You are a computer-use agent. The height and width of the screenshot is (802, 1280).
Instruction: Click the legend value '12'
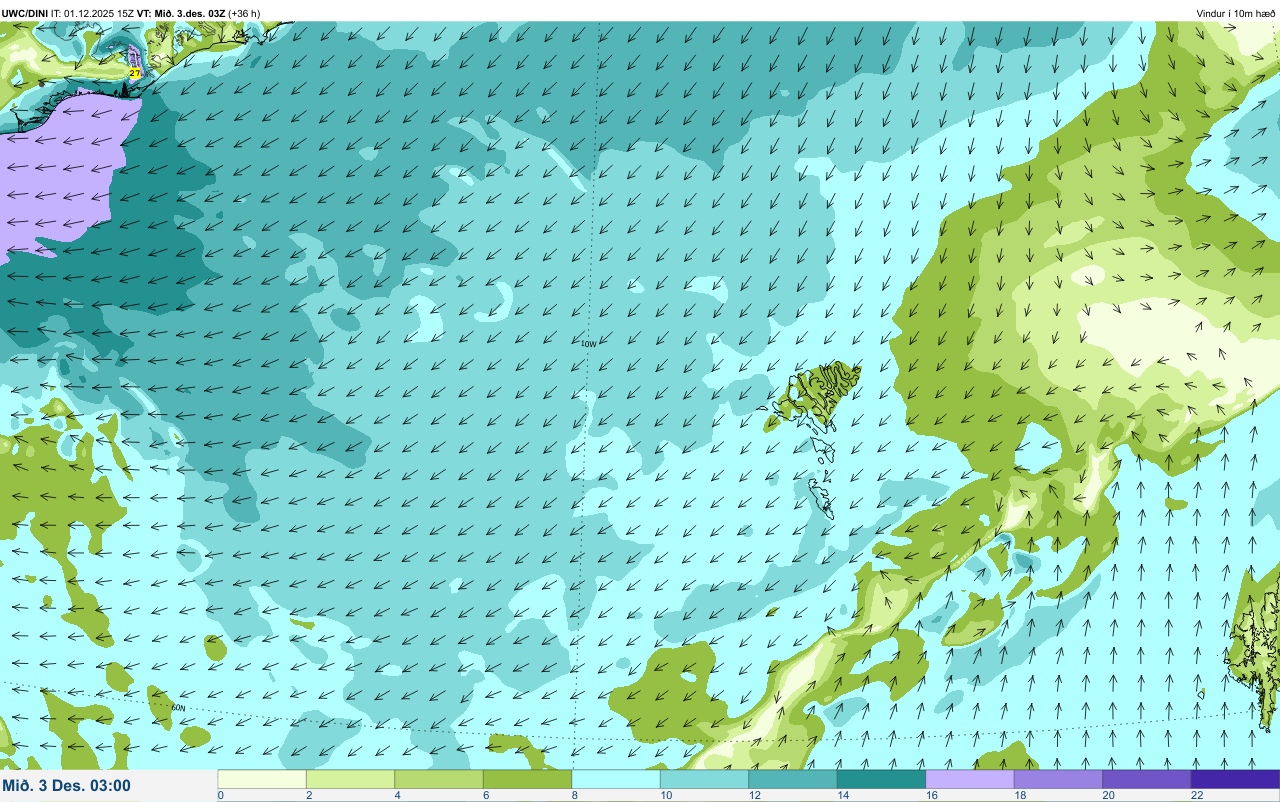(x=753, y=795)
